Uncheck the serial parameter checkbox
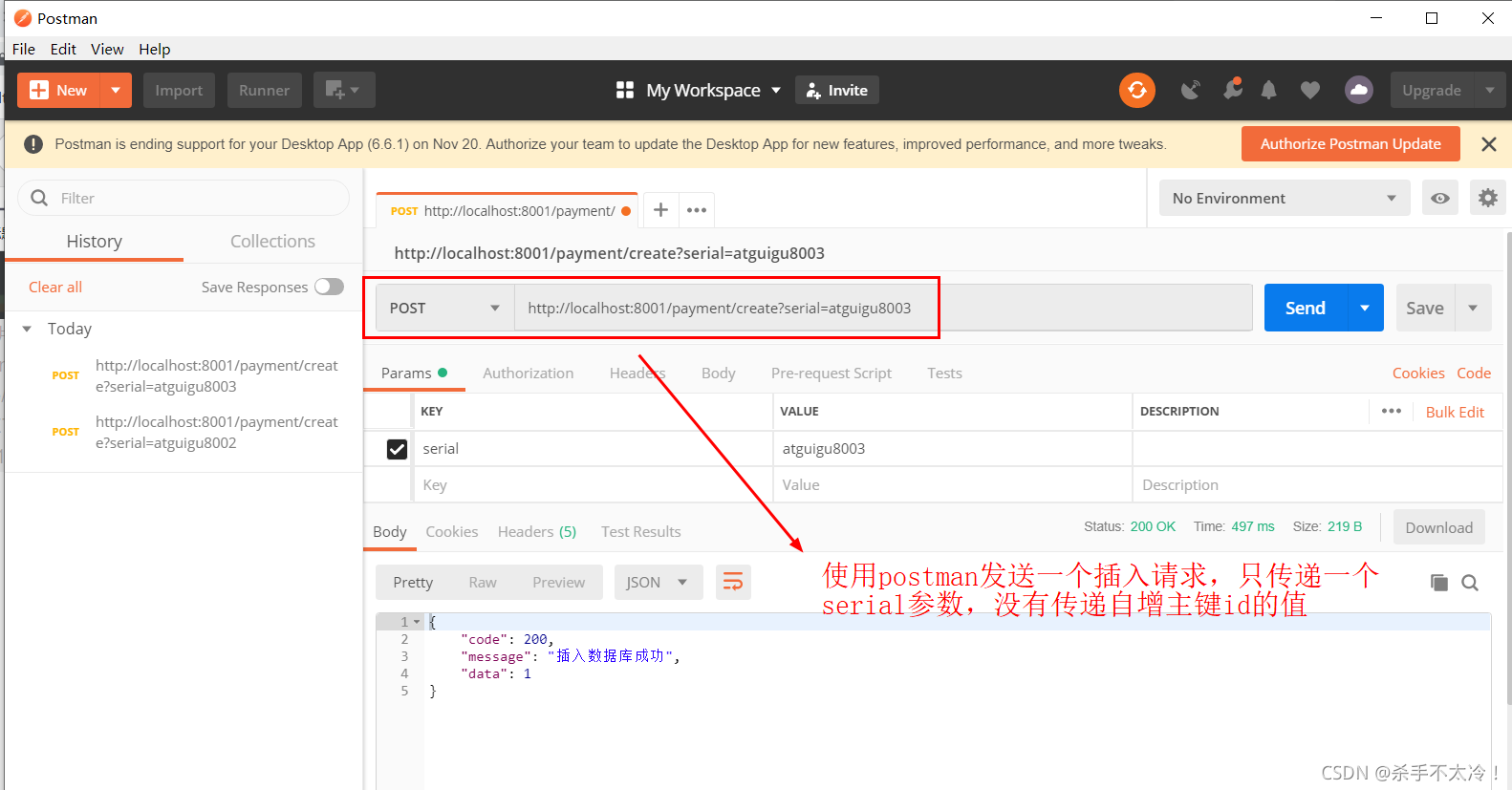This screenshot has width=1512, height=790. pyautogui.click(x=397, y=448)
